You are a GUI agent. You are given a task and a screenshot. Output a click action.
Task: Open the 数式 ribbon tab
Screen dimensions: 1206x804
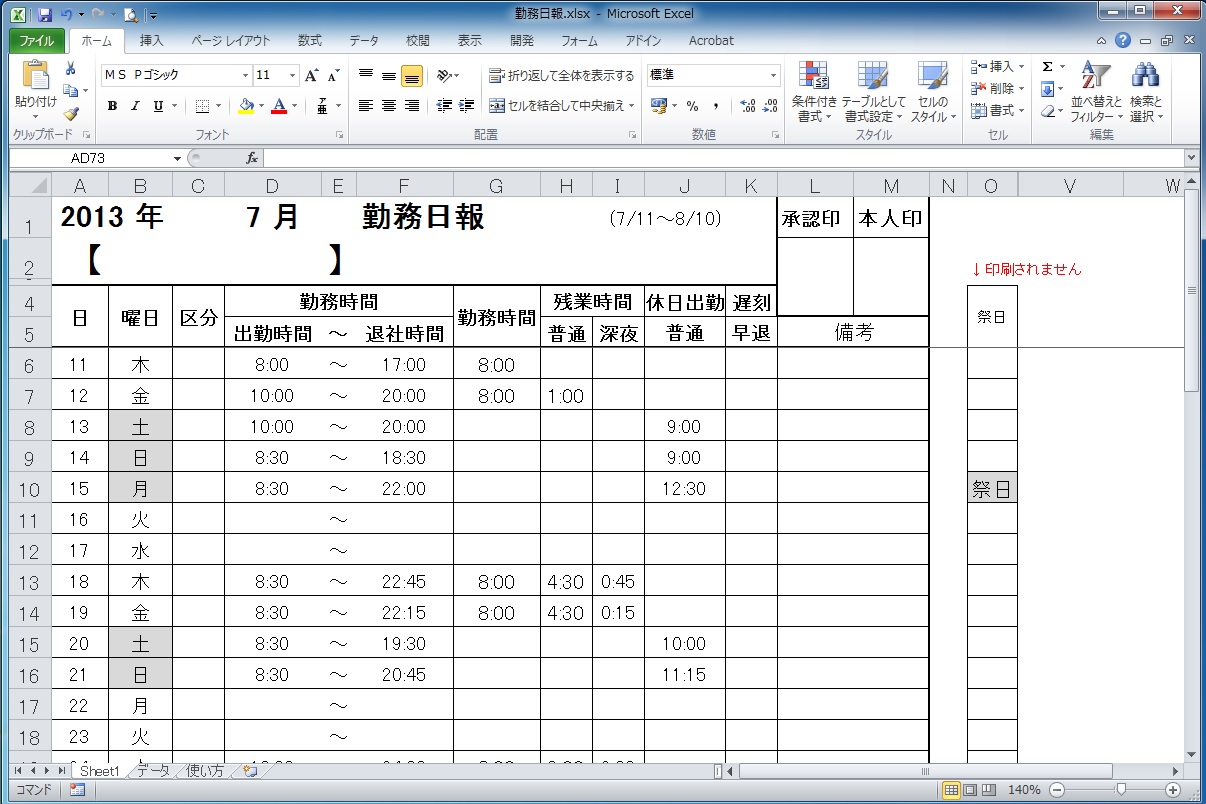click(x=309, y=41)
